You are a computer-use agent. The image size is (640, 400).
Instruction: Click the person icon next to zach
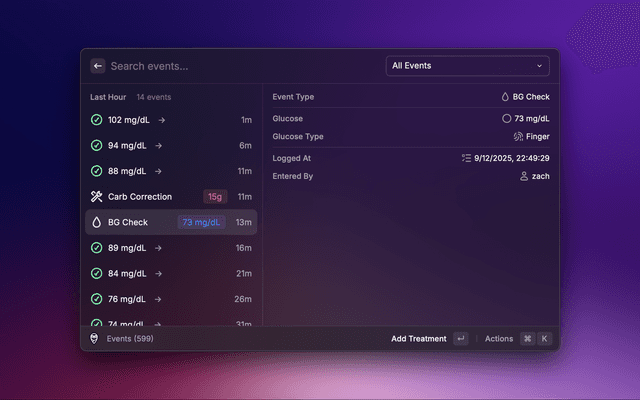pyautogui.click(x=524, y=176)
